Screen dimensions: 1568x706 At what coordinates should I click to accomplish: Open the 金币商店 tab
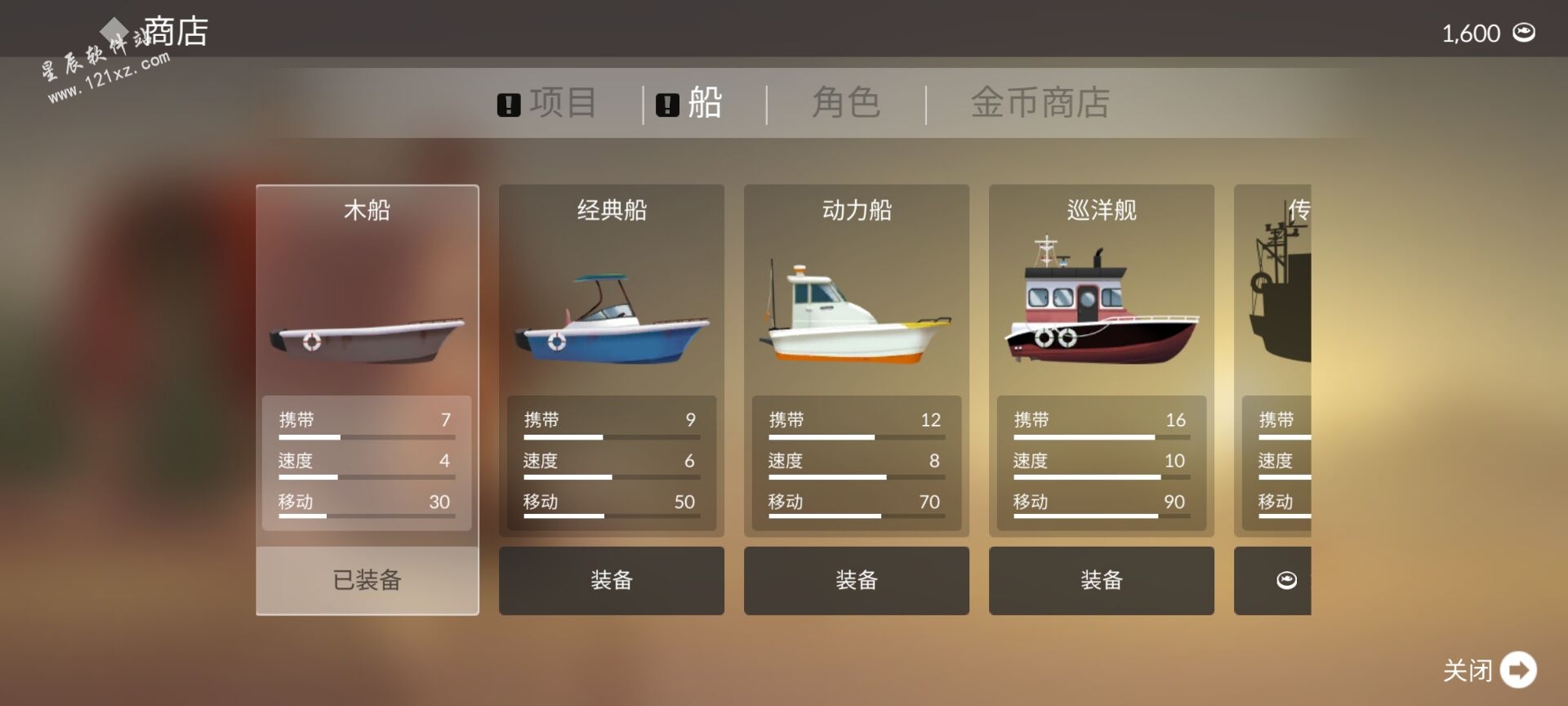point(1040,104)
